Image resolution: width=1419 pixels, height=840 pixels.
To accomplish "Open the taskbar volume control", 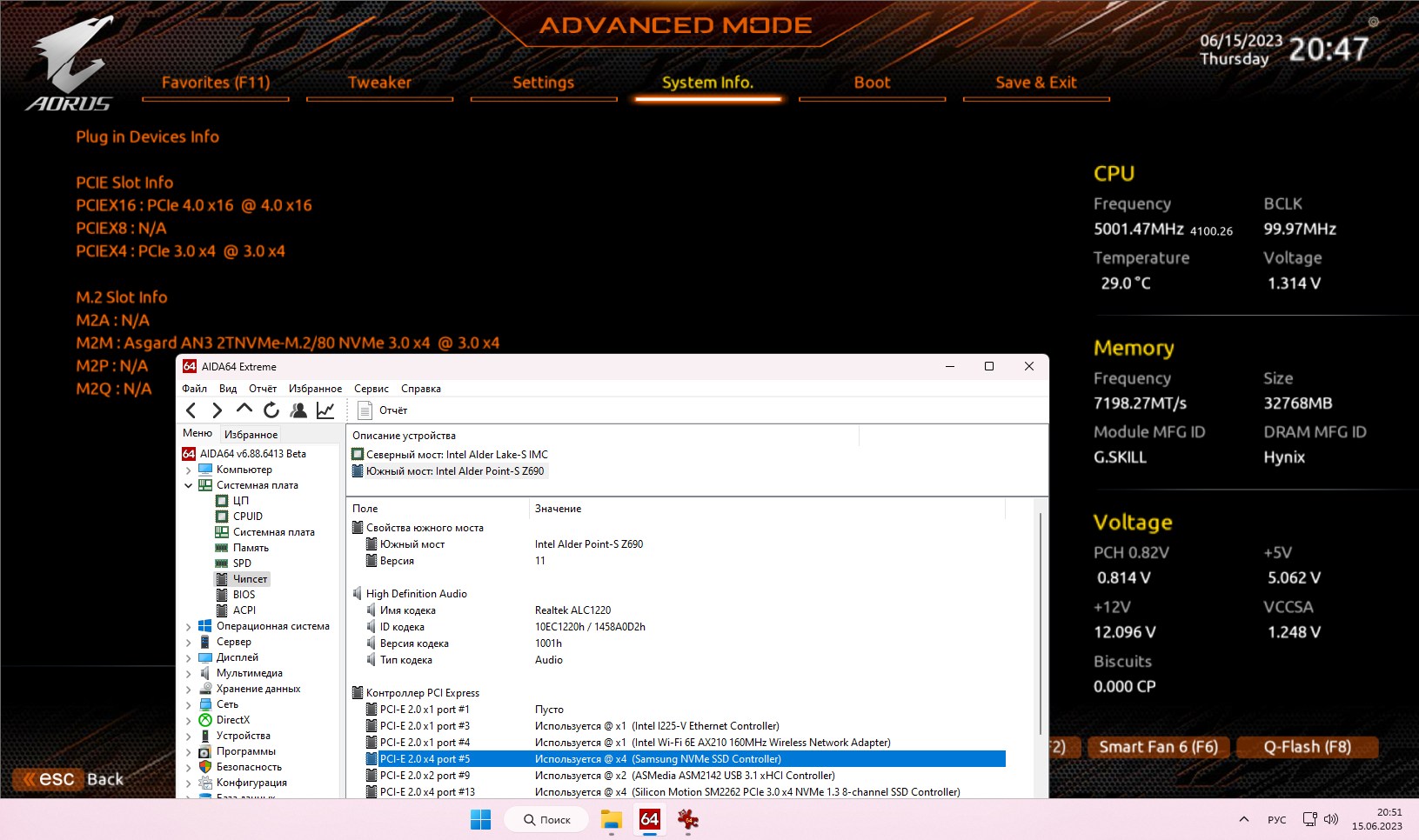I will click(1331, 819).
